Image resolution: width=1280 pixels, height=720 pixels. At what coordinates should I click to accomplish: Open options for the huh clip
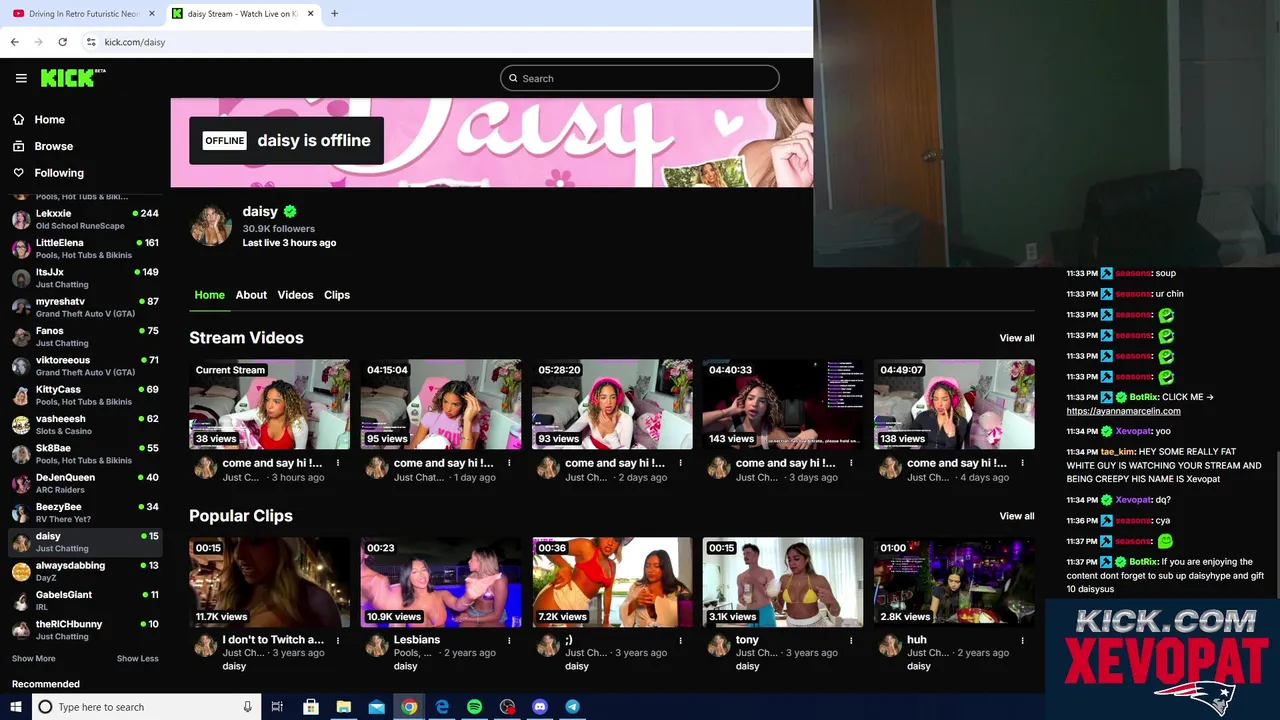pos(1022,640)
